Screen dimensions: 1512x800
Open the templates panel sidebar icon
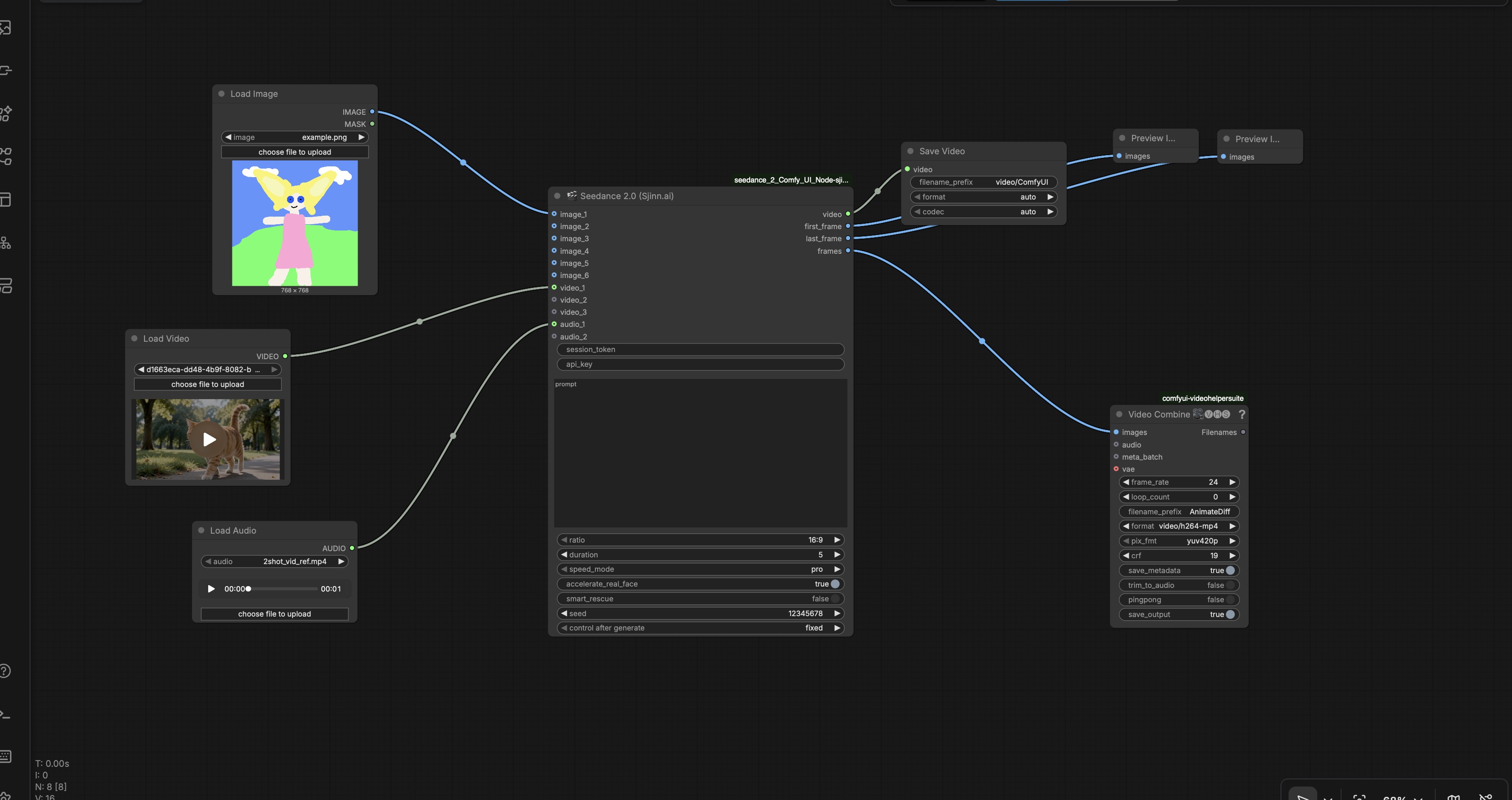point(5,200)
